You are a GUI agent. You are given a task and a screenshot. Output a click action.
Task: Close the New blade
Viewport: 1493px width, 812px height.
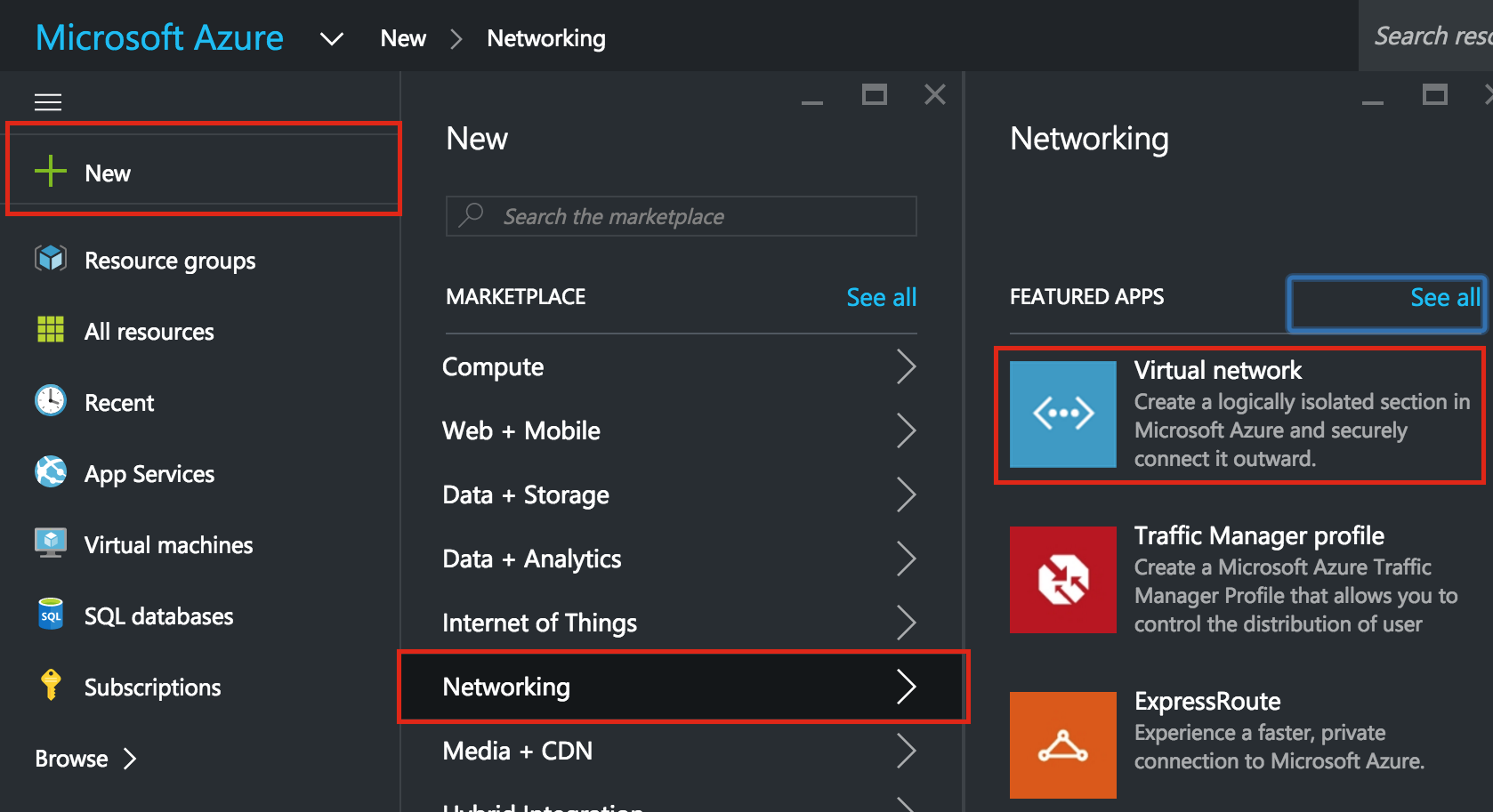click(x=935, y=94)
